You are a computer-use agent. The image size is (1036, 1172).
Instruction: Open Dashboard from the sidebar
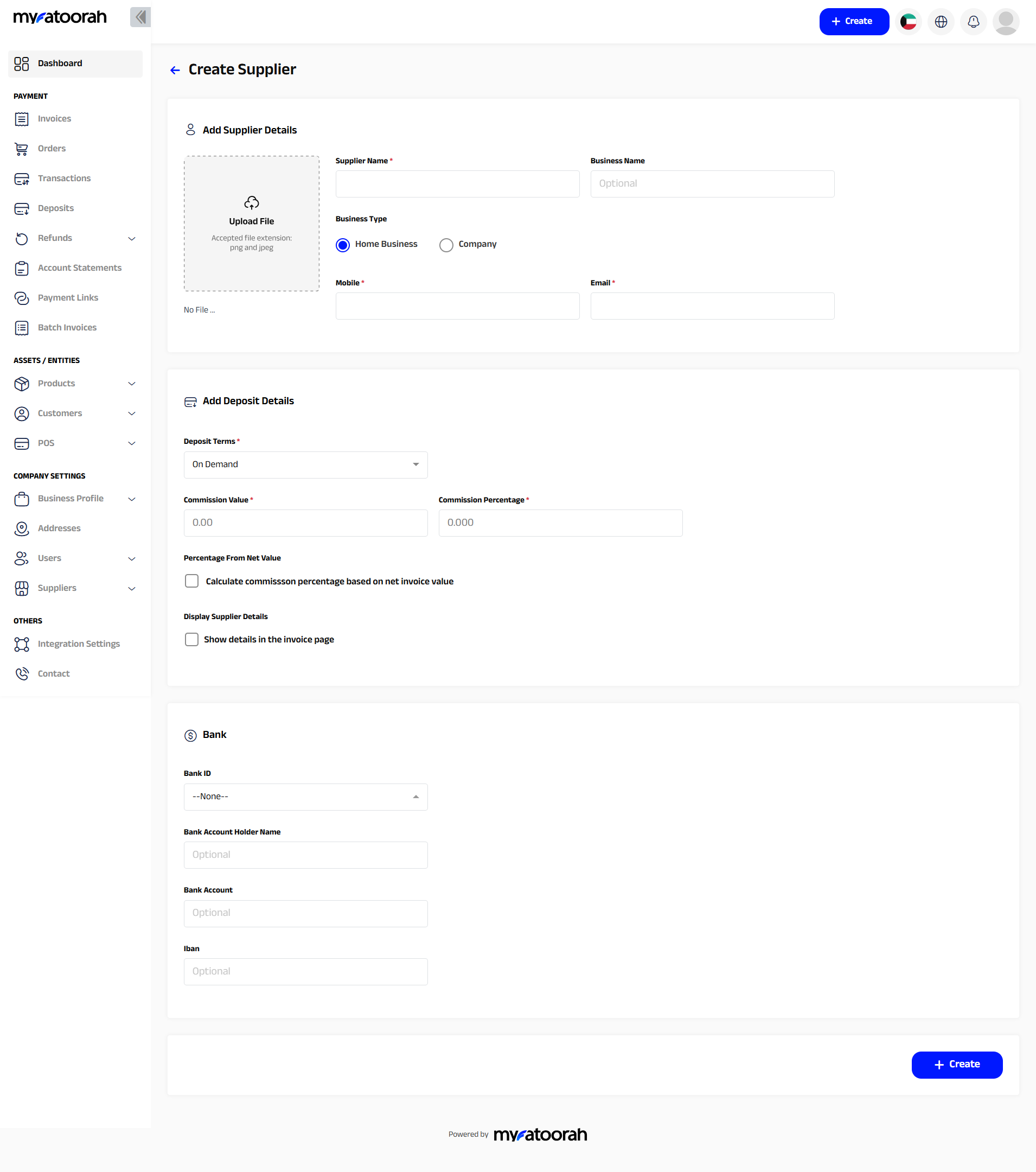(x=75, y=63)
